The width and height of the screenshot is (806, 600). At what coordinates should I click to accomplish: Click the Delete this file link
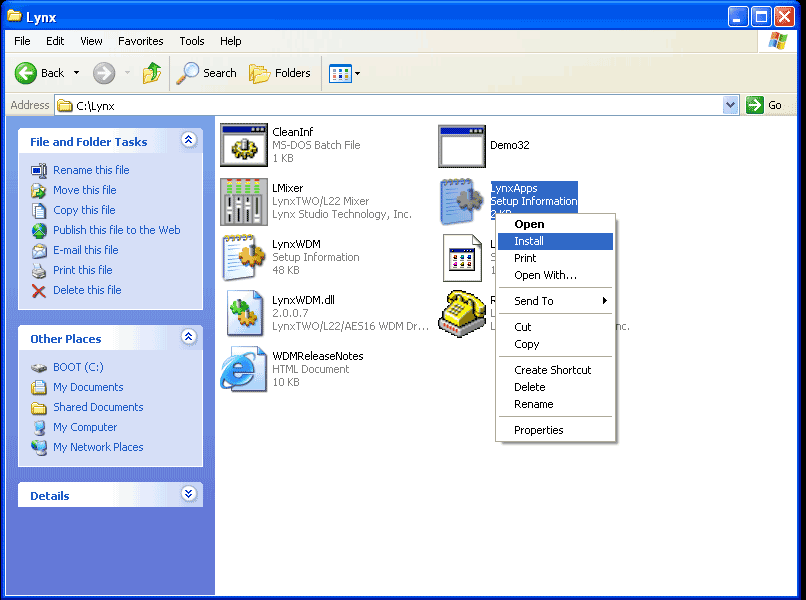point(87,290)
